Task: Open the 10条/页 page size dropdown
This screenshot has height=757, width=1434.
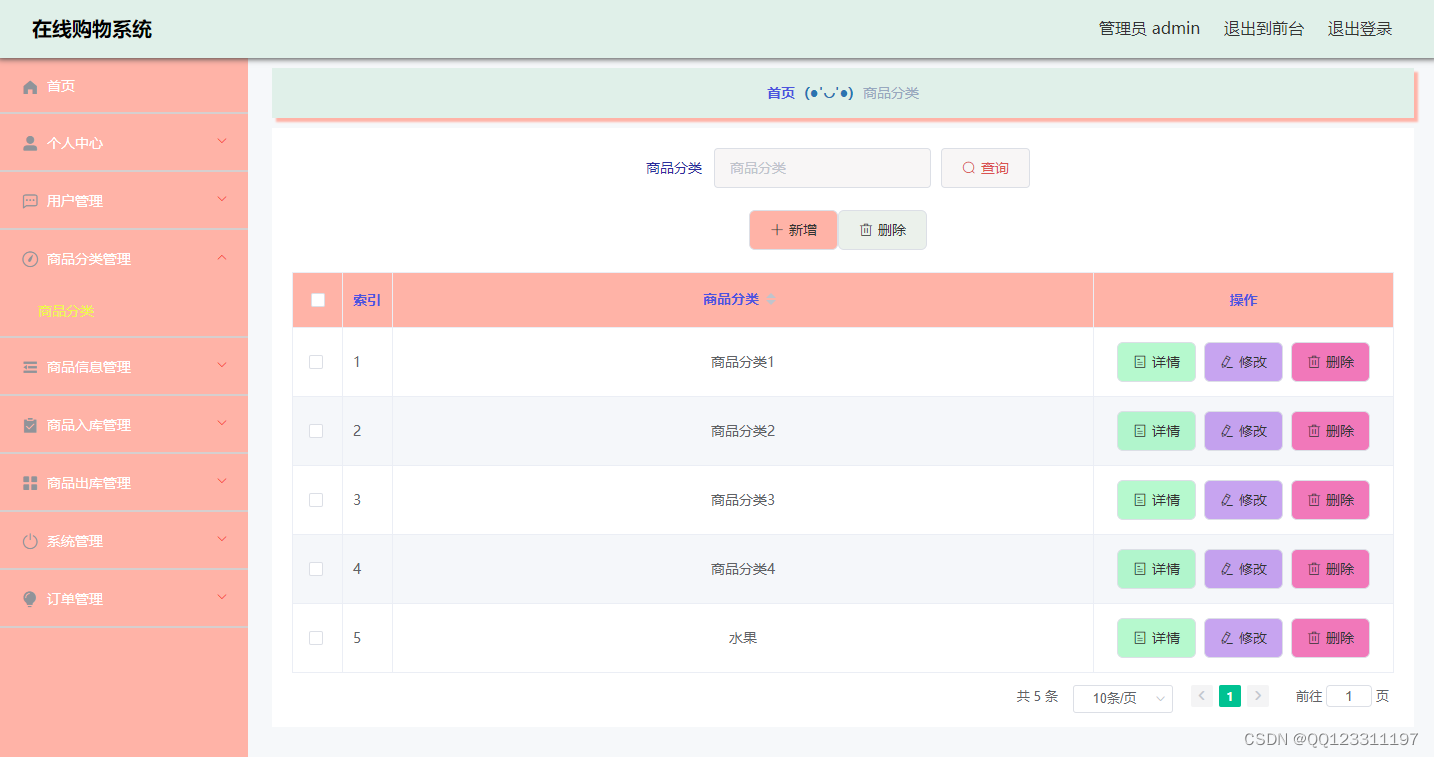Action: point(1122,698)
